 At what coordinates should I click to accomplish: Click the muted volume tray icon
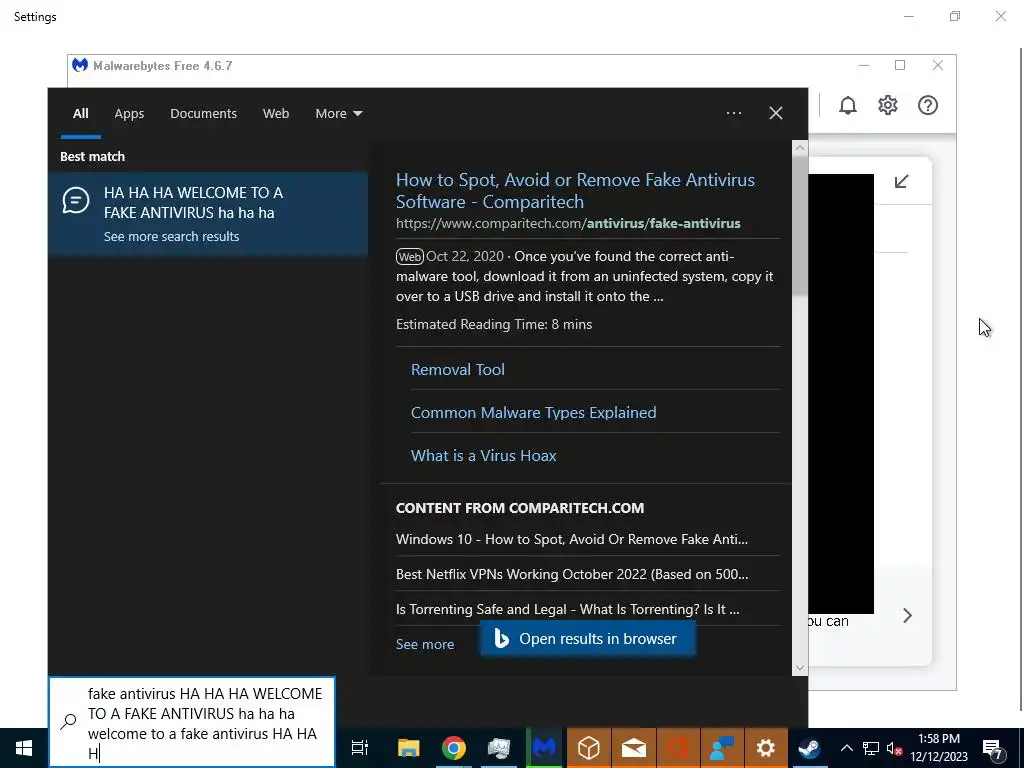(895, 748)
